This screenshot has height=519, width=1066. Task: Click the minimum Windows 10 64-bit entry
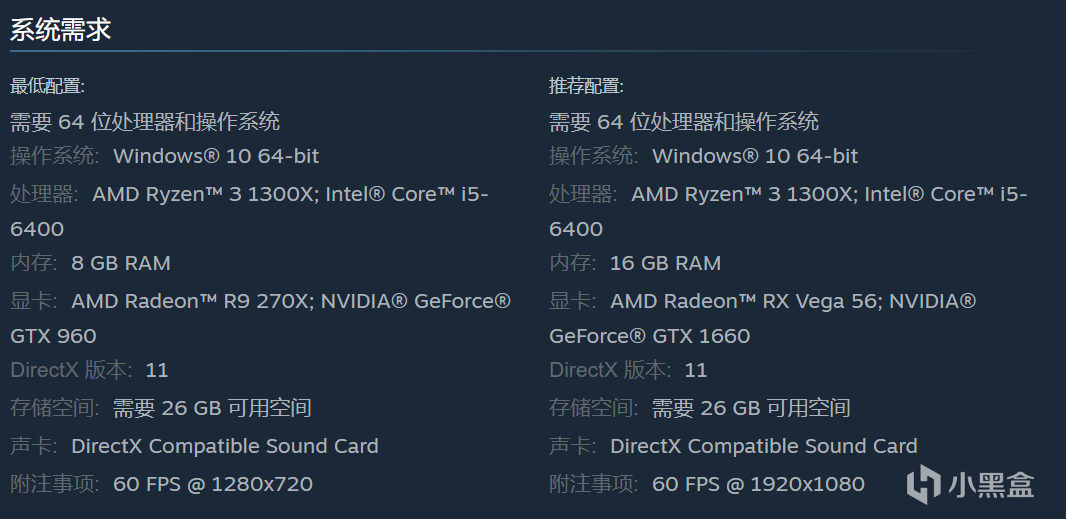[216, 156]
